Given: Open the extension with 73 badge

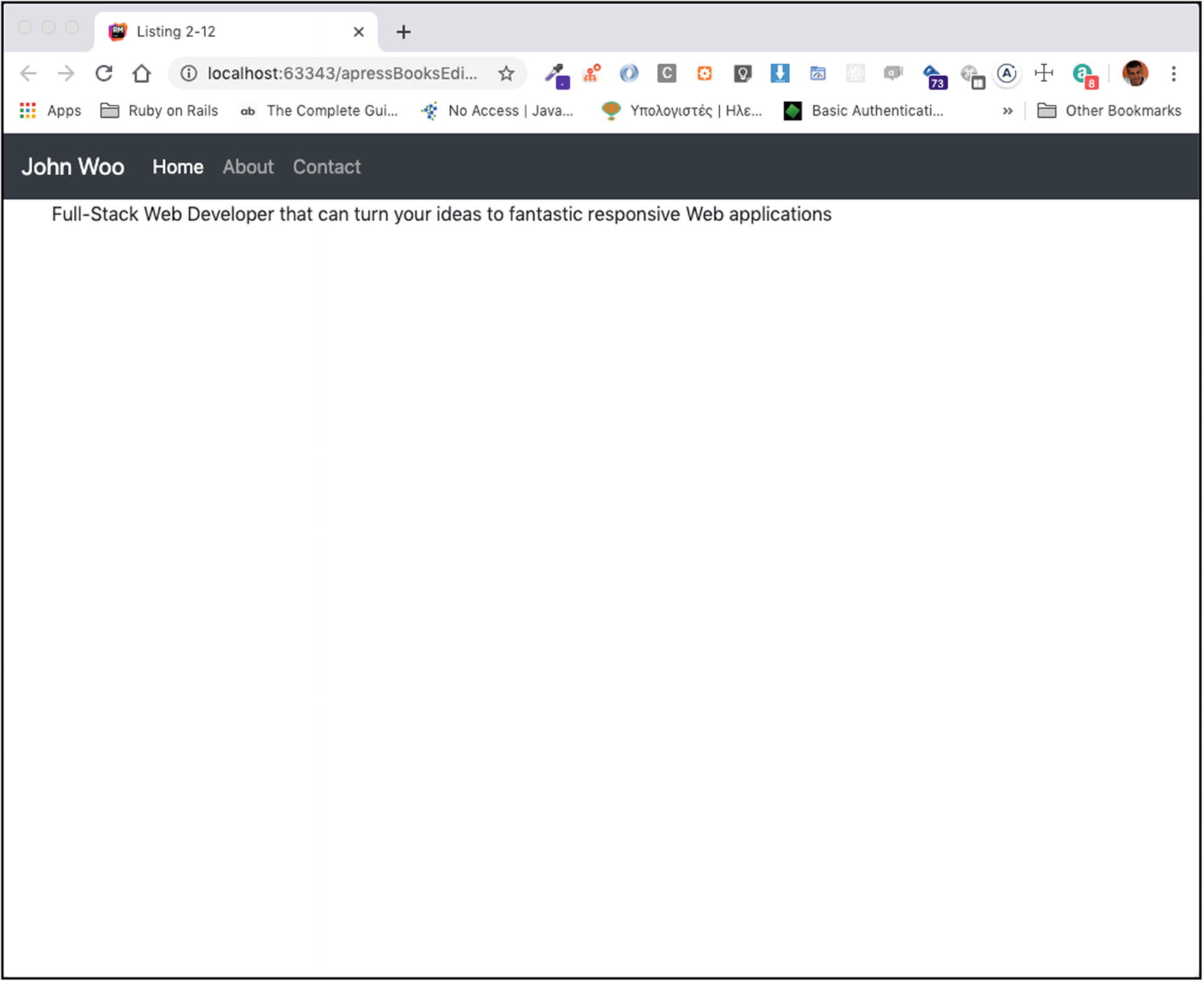Looking at the screenshot, I should tap(933, 76).
